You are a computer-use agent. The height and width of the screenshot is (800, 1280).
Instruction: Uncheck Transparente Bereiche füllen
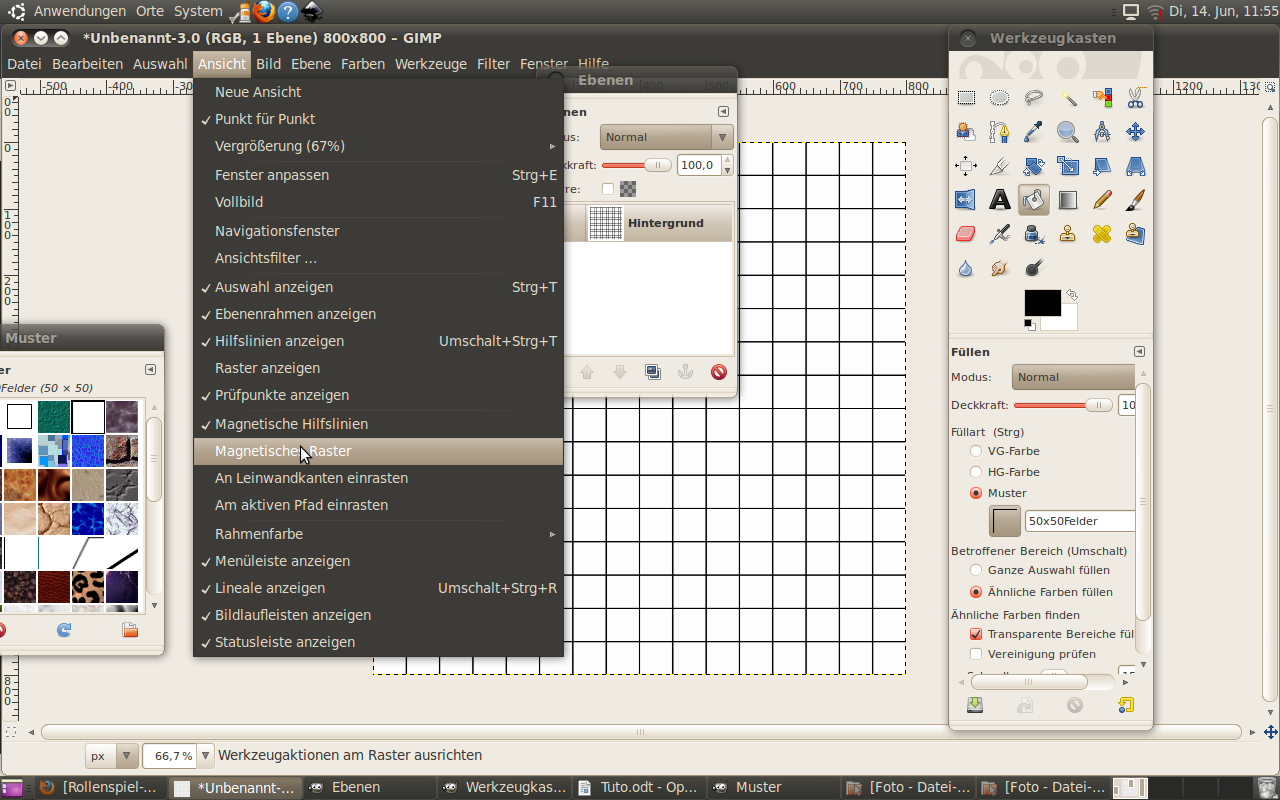(976, 634)
